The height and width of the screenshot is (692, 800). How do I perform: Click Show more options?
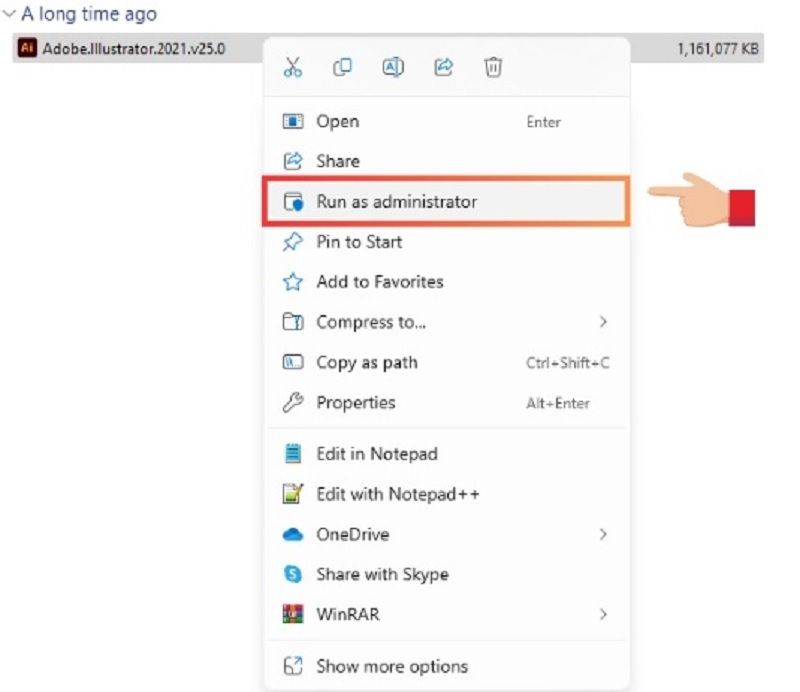391,666
